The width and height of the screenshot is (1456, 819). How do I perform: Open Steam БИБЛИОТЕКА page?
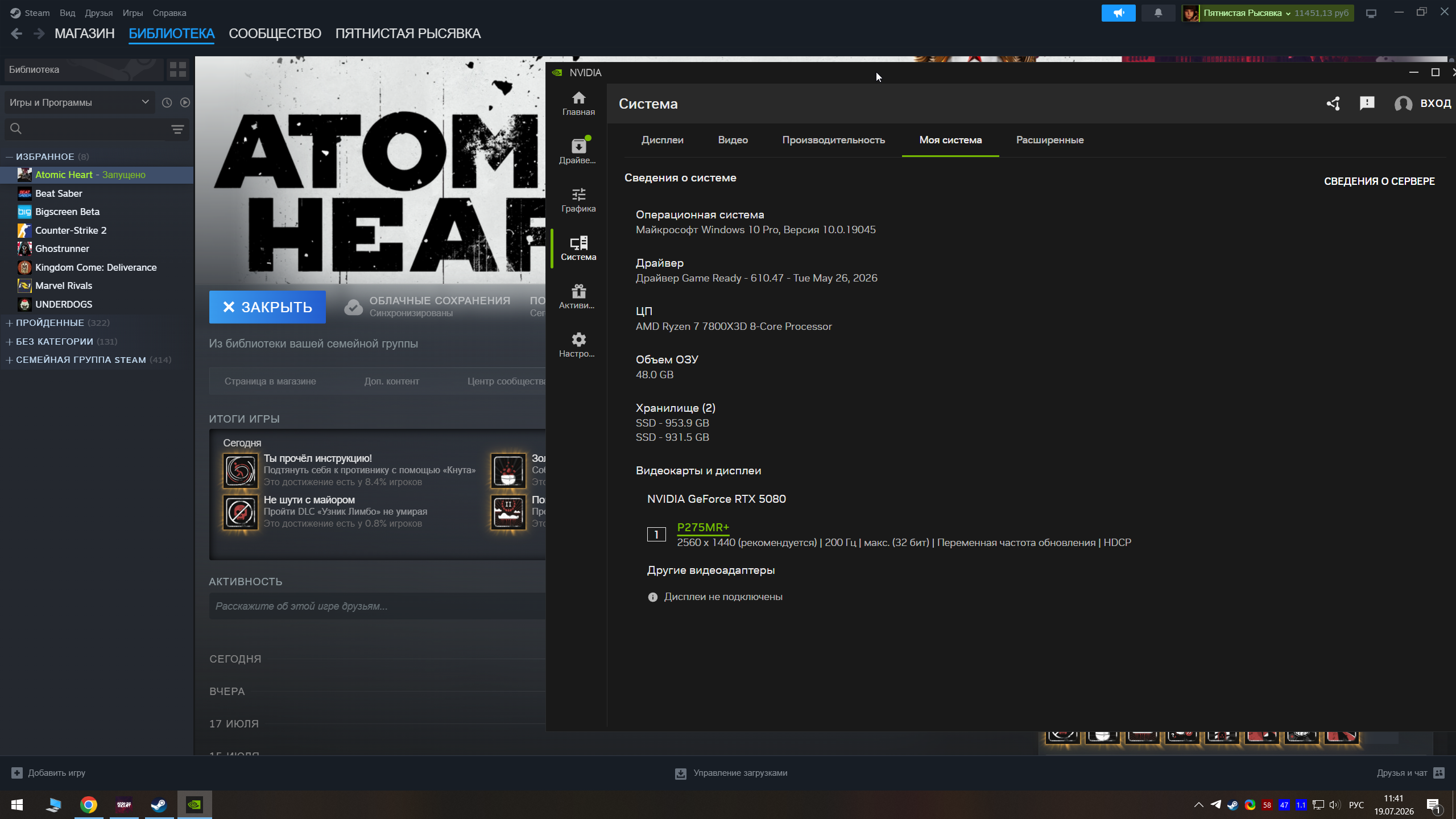tap(172, 34)
